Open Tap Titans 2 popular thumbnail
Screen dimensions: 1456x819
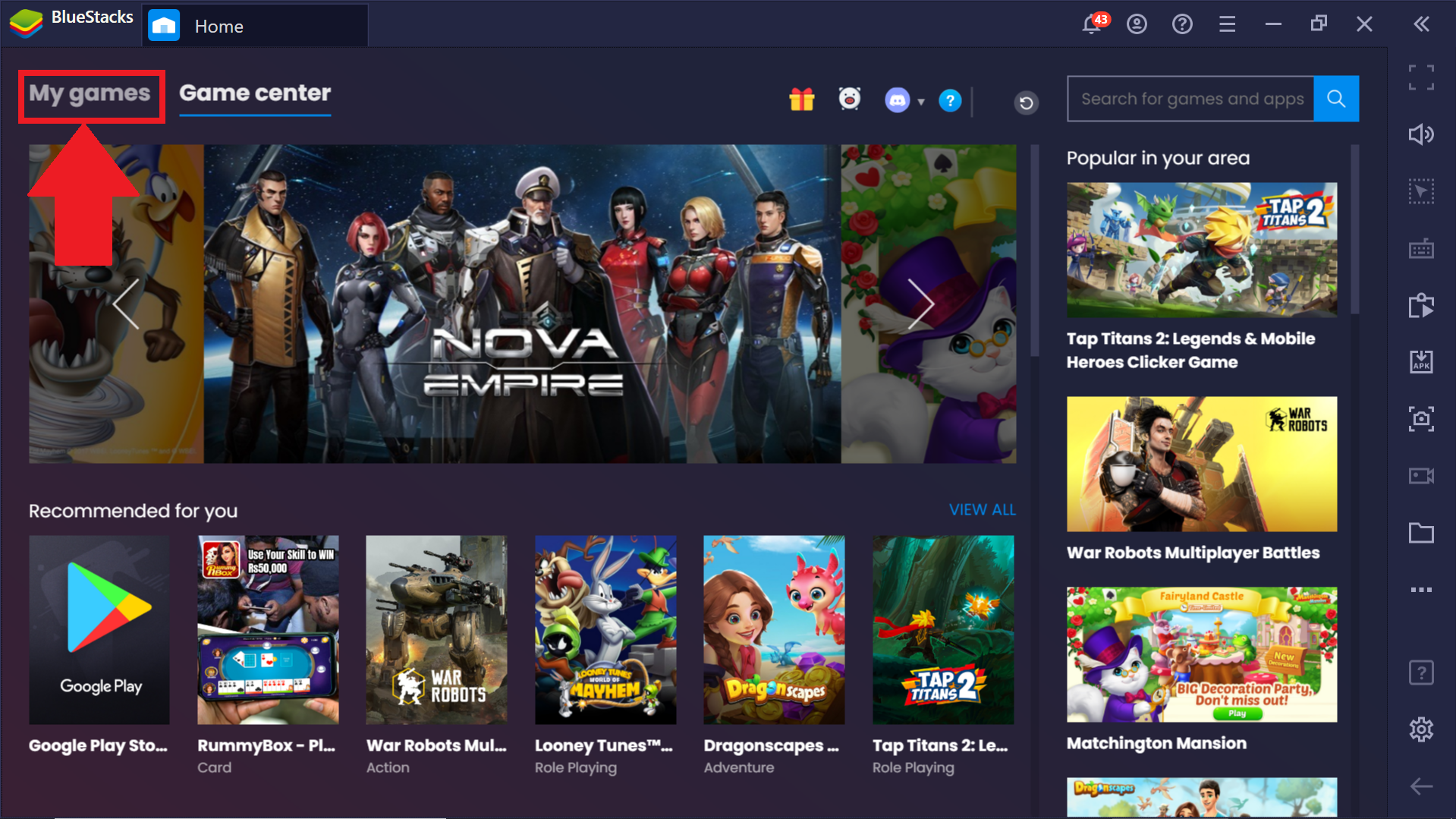point(1202,250)
